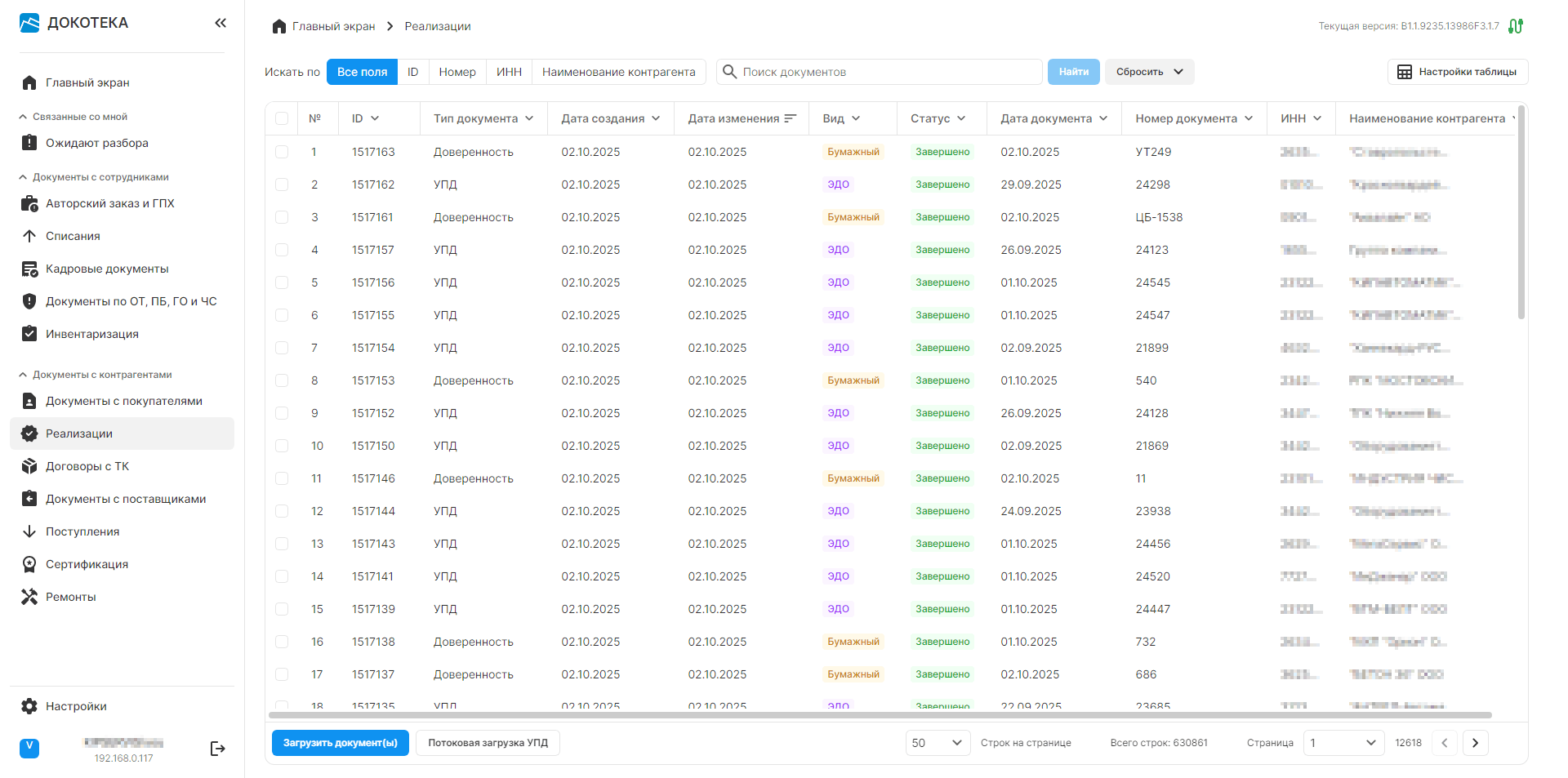Toggle the select-all checkbox in the table header
The image size is (1568, 778).
pos(282,118)
